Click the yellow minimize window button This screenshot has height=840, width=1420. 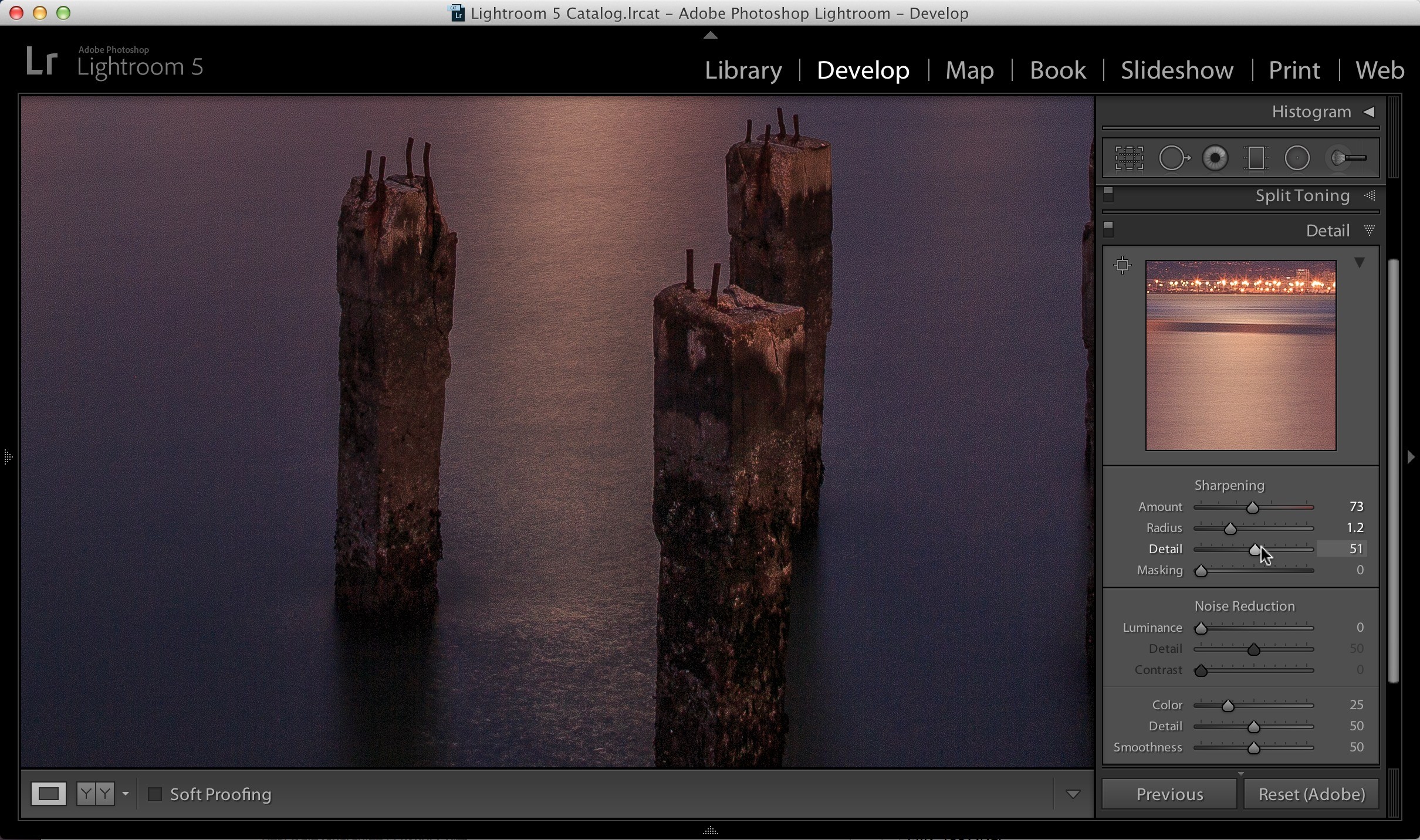tap(40, 13)
